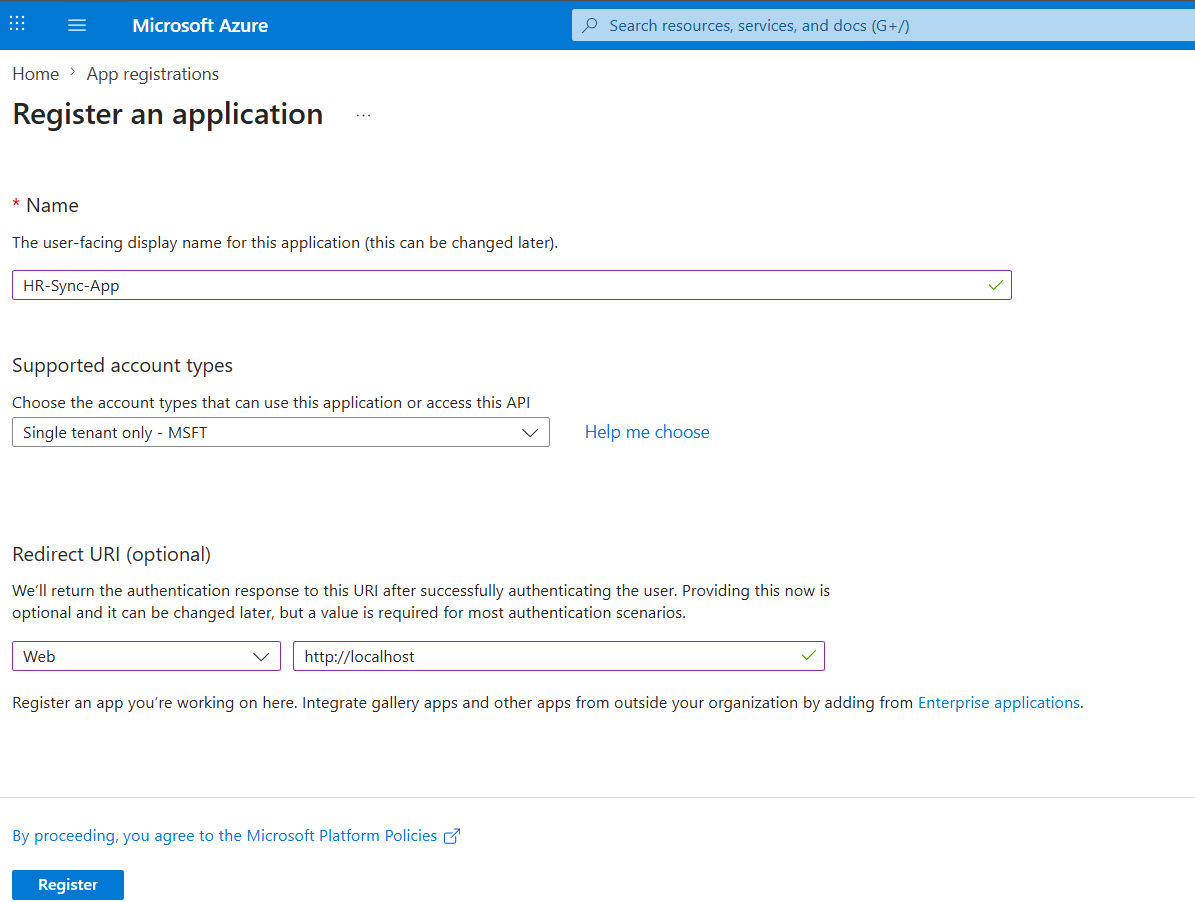
Task: Click the Help me choose link
Action: (647, 432)
